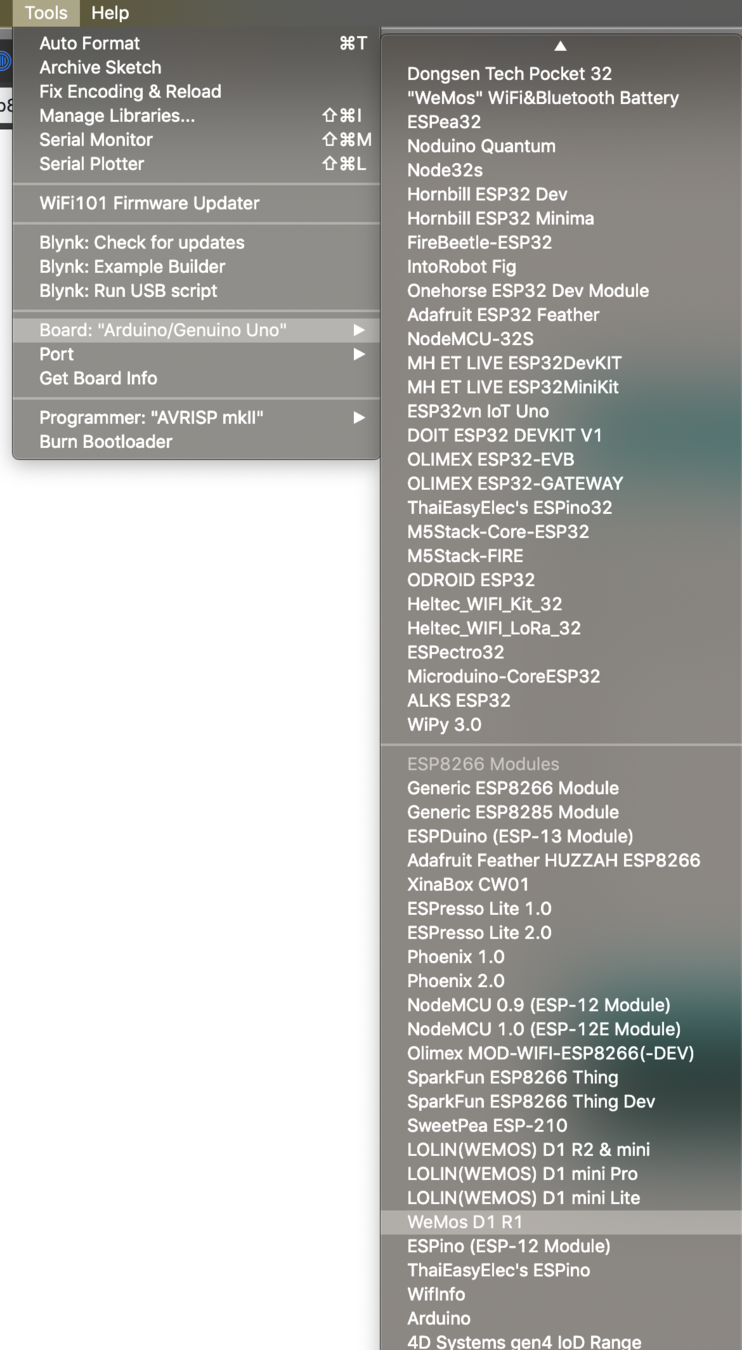Select Archive Sketch

(196, 67)
